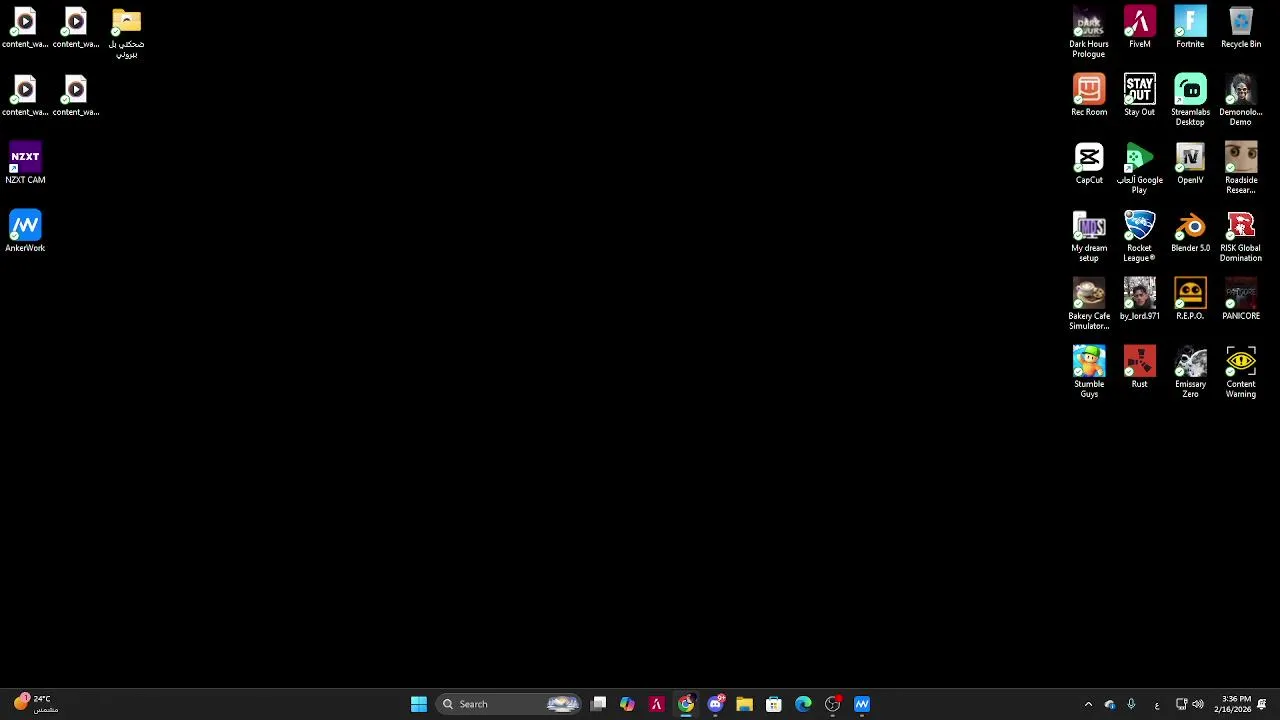Open the OneDrive cloud tray icon
The width and height of the screenshot is (1280, 720).
(x=1109, y=704)
